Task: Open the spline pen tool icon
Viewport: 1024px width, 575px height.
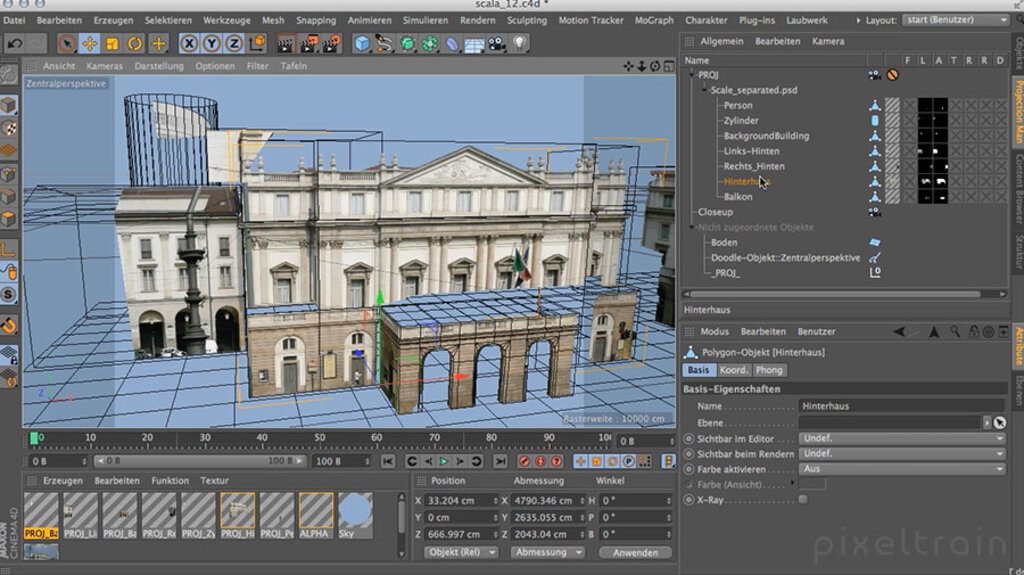Action: click(384, 44)
